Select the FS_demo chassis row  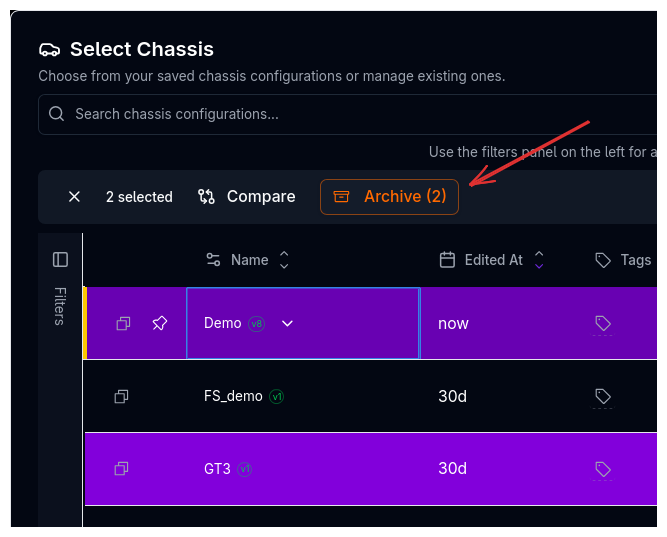point(330,396)
